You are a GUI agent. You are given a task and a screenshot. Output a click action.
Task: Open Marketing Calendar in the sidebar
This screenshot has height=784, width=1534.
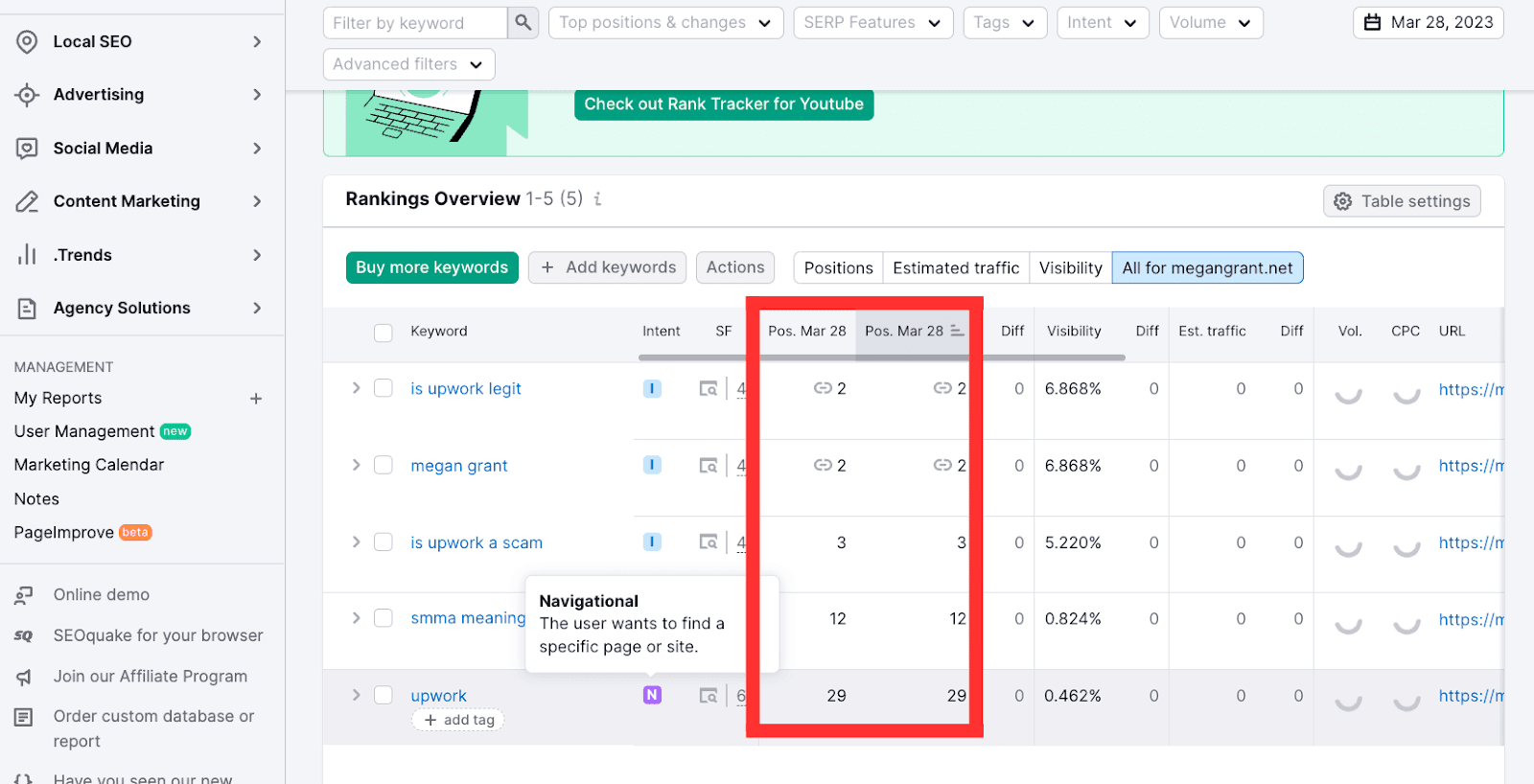[x=89, y=465]
